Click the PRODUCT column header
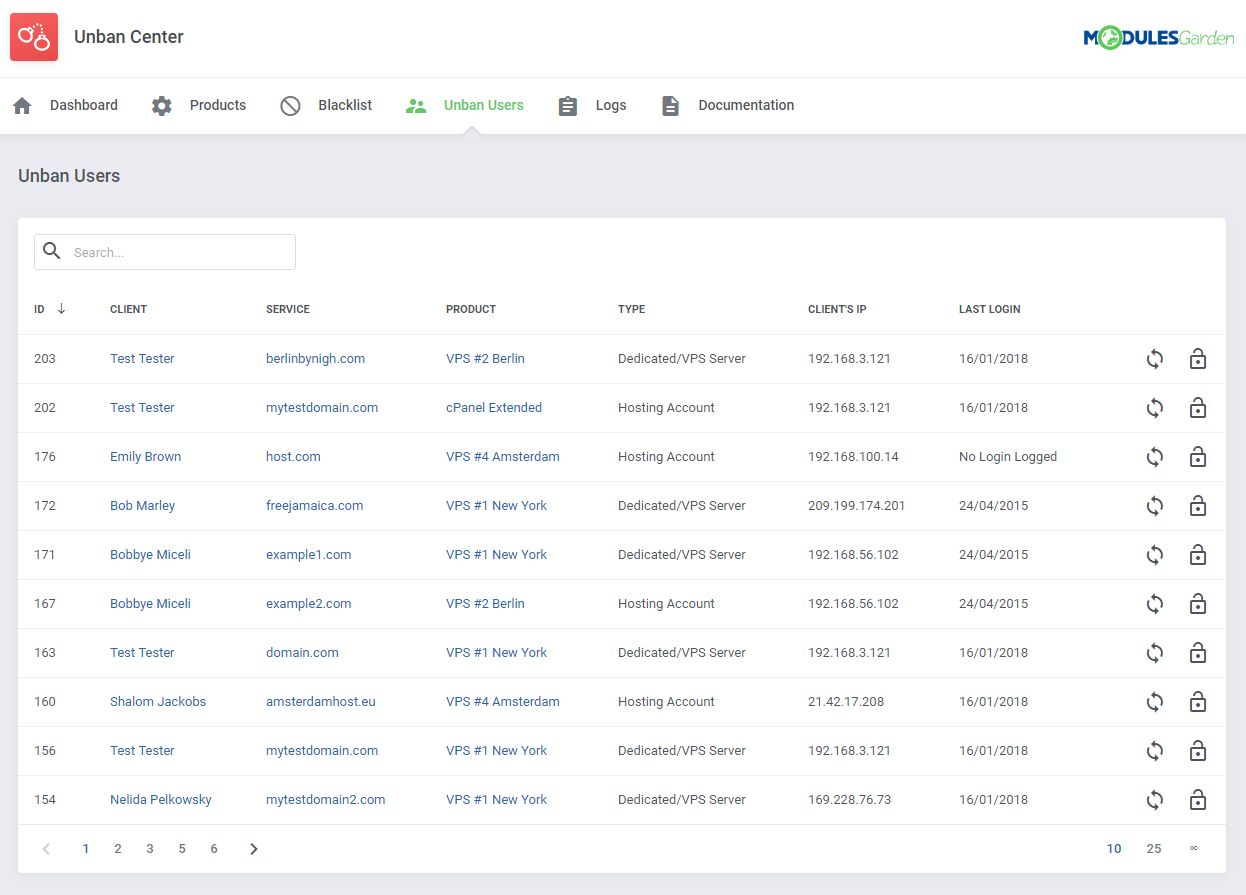 coord(471,310)
